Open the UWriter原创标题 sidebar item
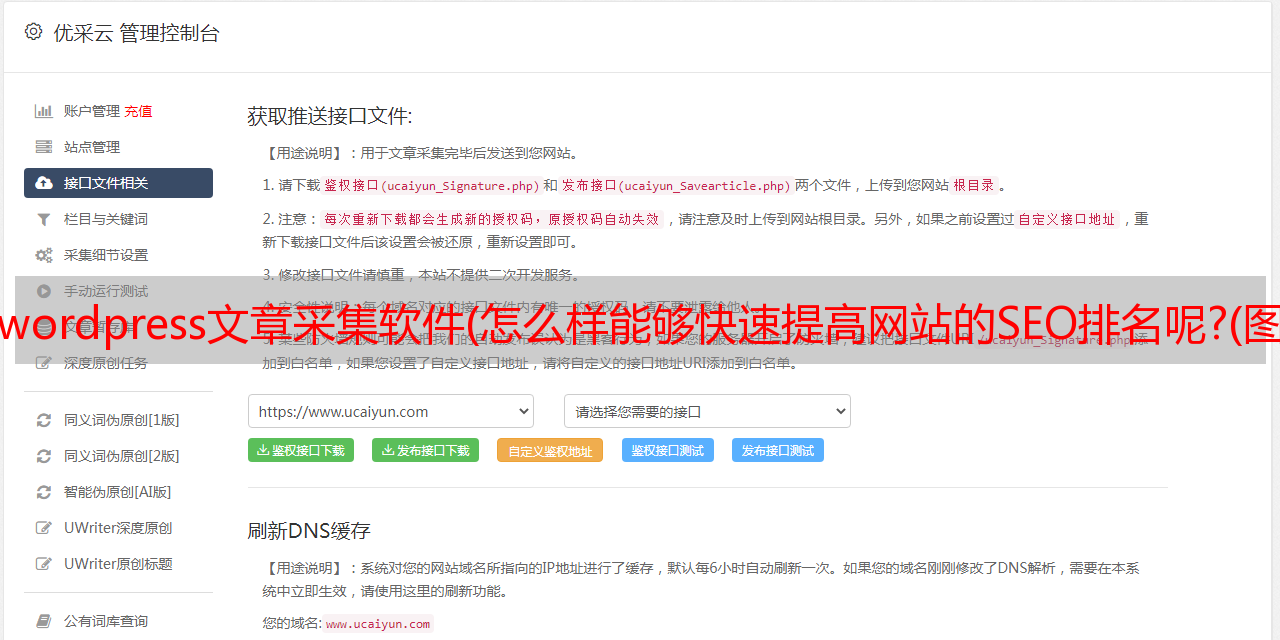Screen dimensions: 1280x640 (x=118, y=564)
